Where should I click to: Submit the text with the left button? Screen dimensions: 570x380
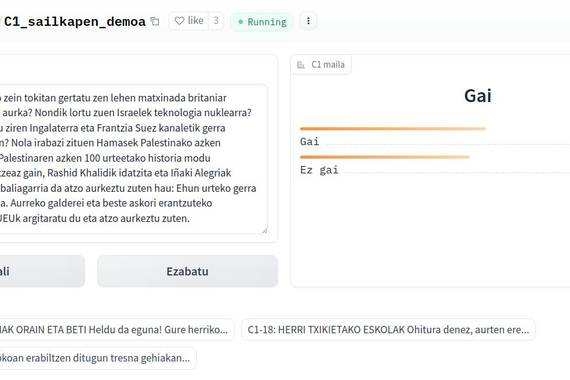(x=42, y=271)
